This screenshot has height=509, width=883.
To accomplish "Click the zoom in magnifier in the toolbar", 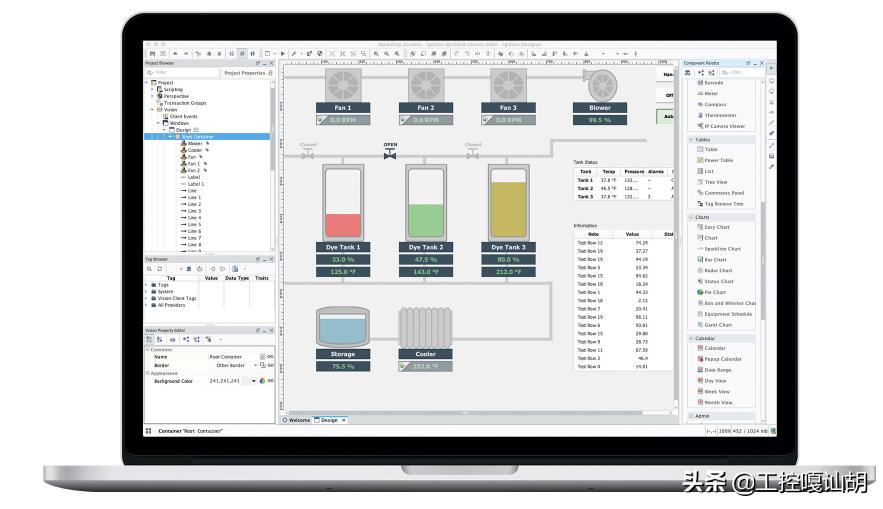I will [376, 53].
